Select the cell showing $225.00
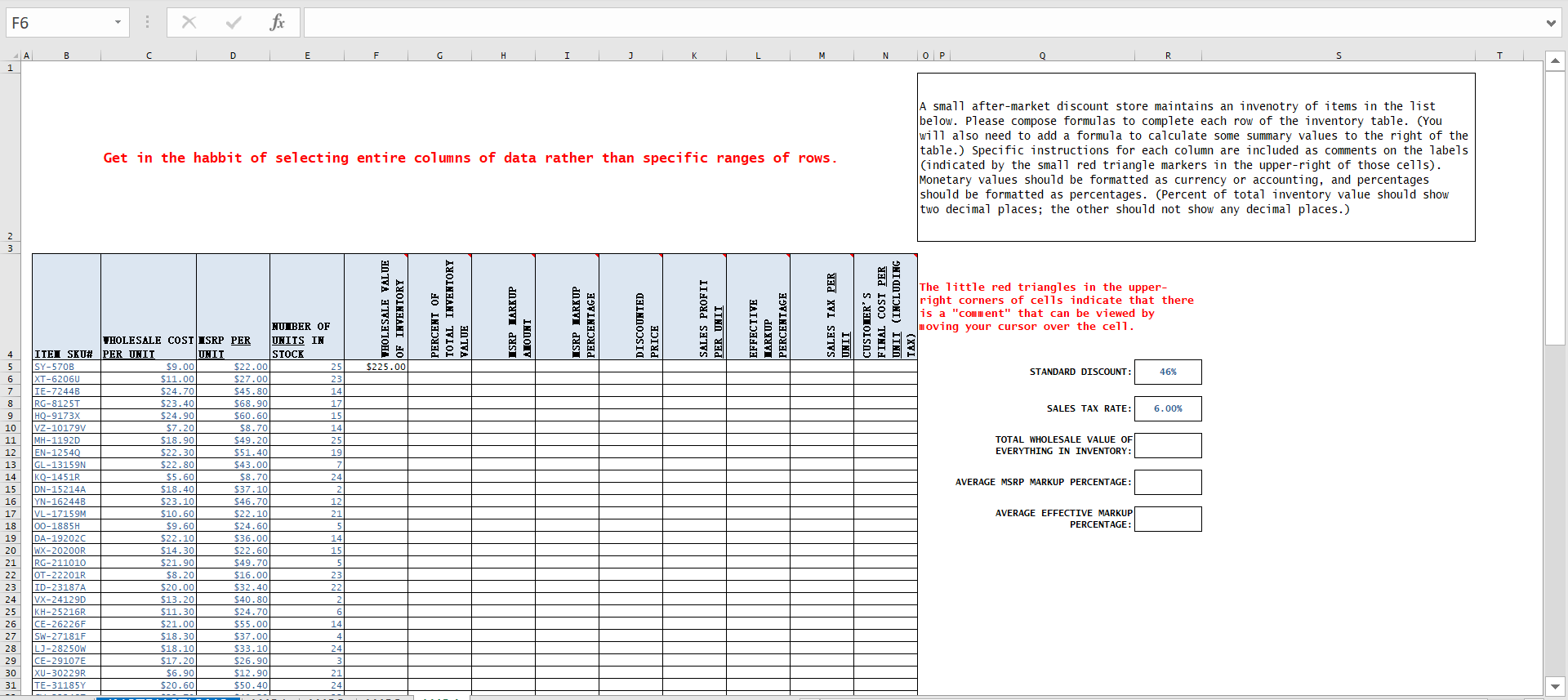Viewport: 1568px width, 700px height. click(376, 367)
